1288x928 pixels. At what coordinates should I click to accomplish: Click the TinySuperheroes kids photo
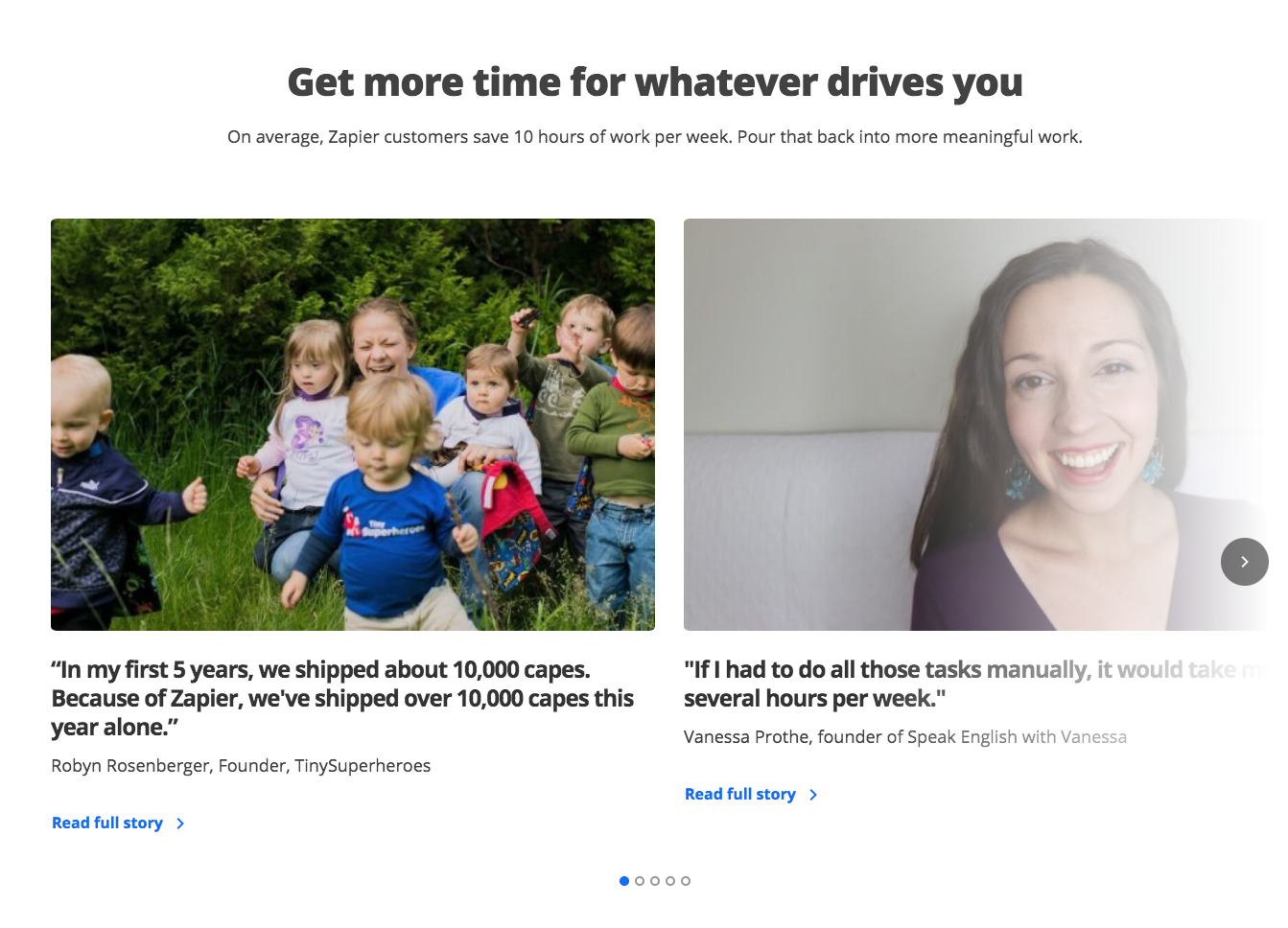coord(353,425)
